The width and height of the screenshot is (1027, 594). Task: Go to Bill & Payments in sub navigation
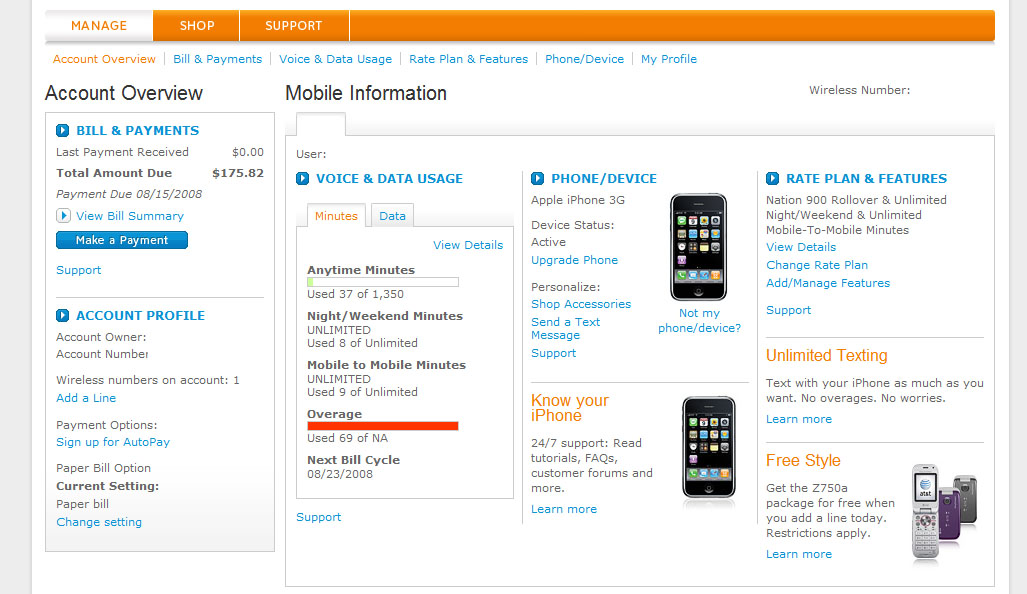point(217,59)
